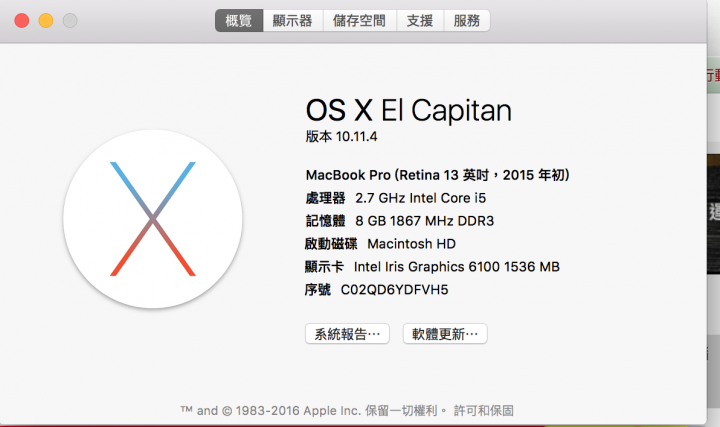
Task: Go to the 支援 tab
Action: (420, 21)
